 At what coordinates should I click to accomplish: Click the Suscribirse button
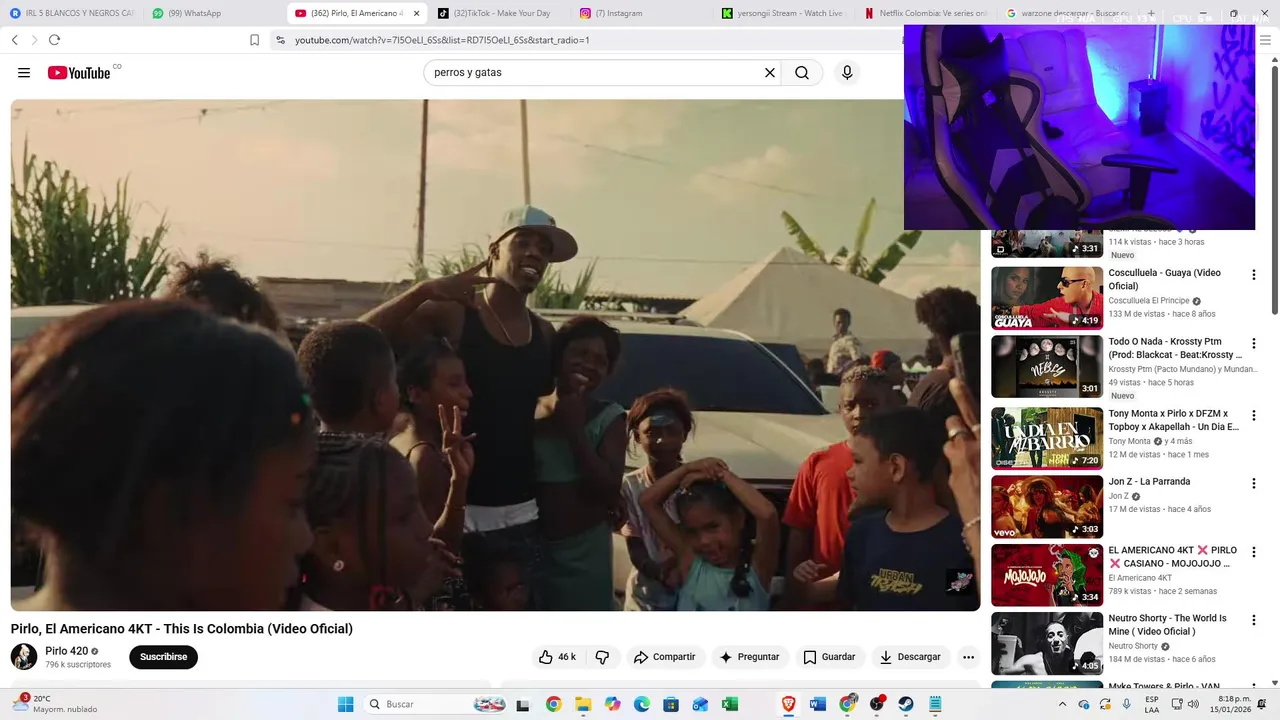(163, 657)
